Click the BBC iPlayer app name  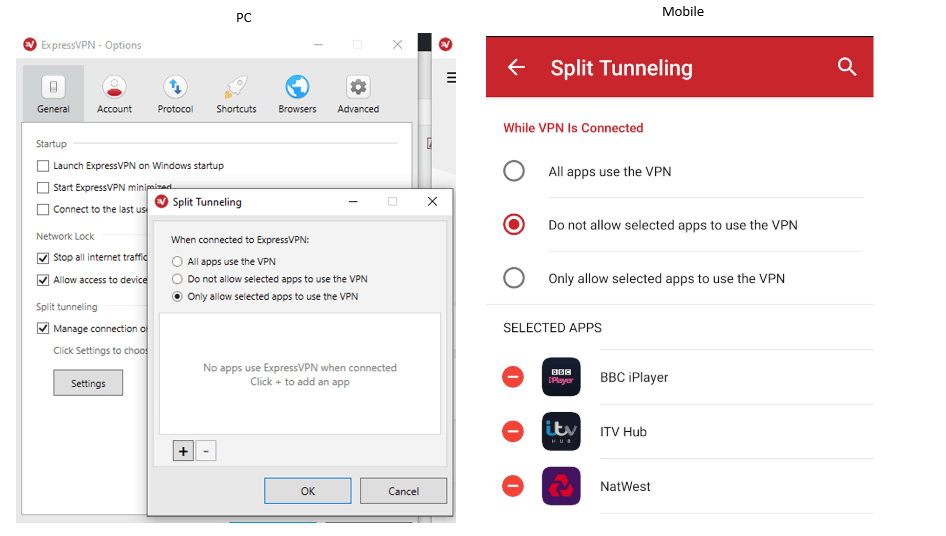pyautogui.click(x=634, y=378)
